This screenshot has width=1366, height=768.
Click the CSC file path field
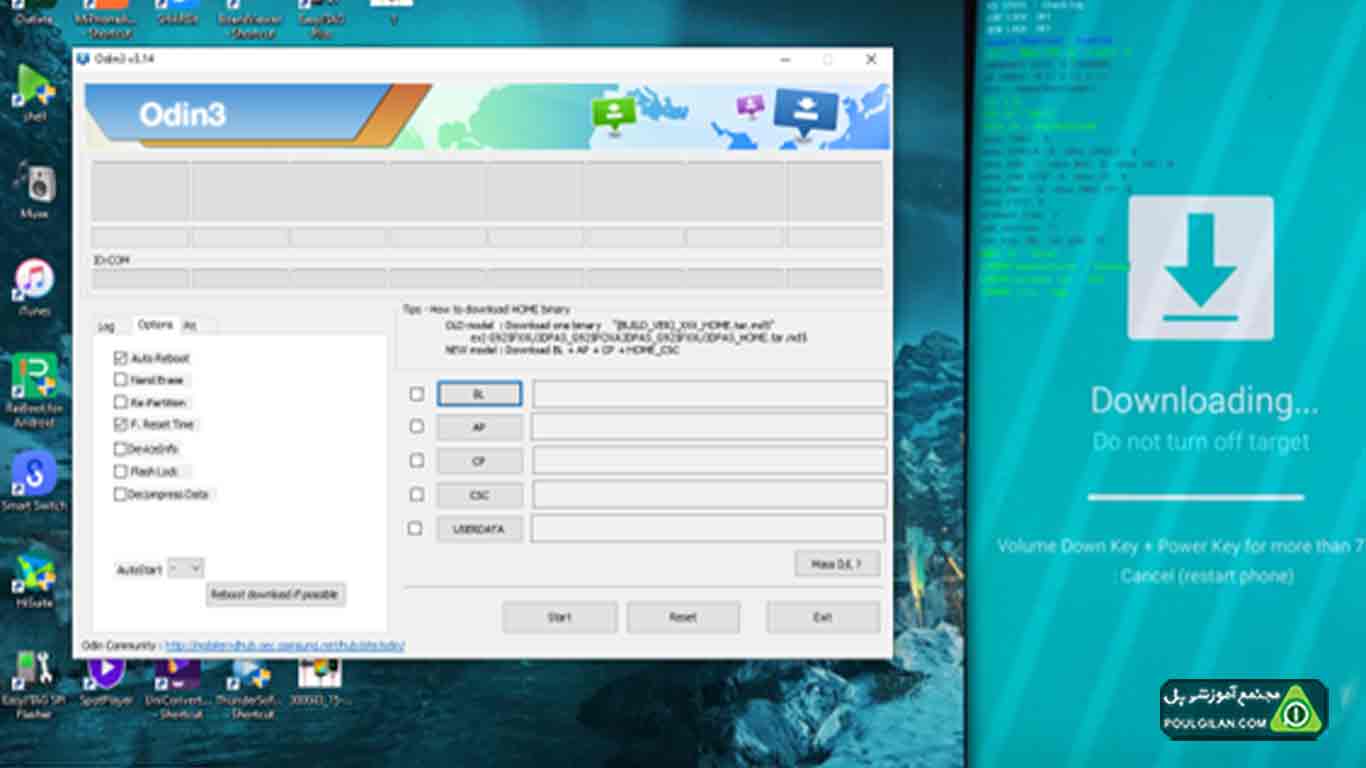(709, 495)
